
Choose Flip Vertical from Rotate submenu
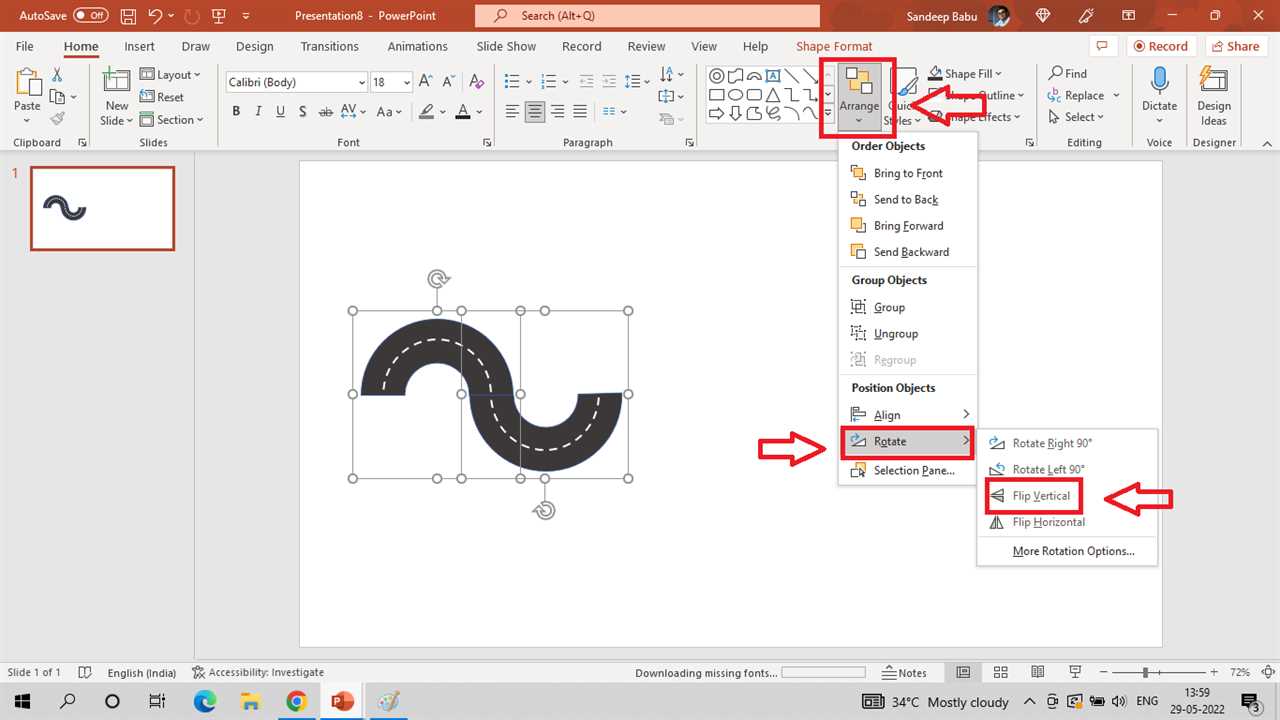[x=1040, y=496]
